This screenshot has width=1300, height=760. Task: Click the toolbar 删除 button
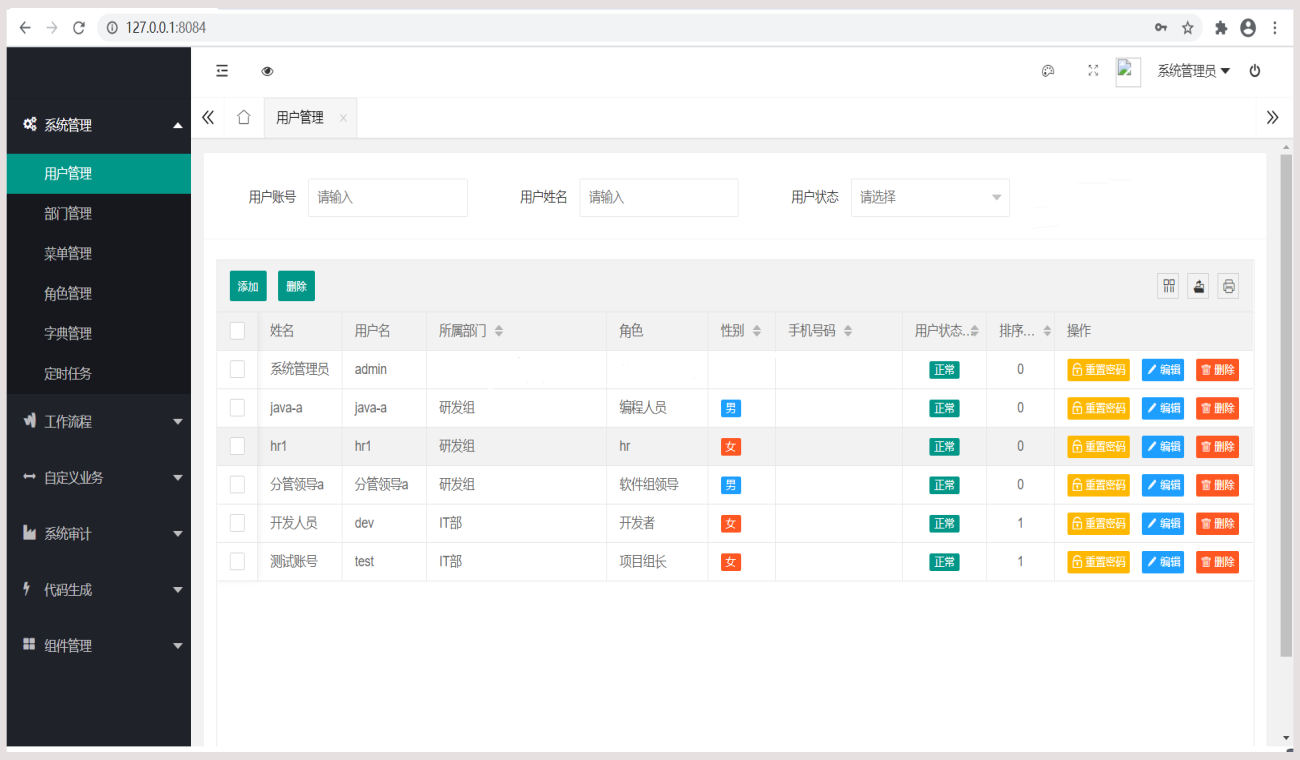tap(296, 286)
